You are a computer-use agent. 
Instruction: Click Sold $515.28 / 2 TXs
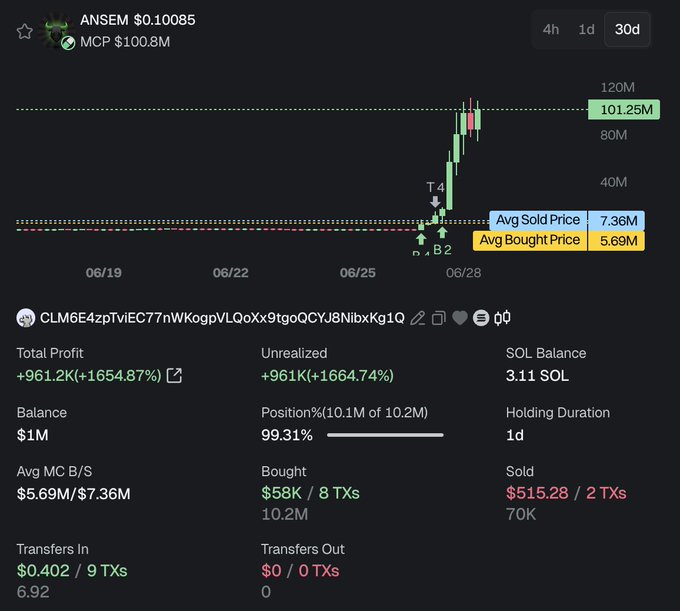click(x=566, y=493)
